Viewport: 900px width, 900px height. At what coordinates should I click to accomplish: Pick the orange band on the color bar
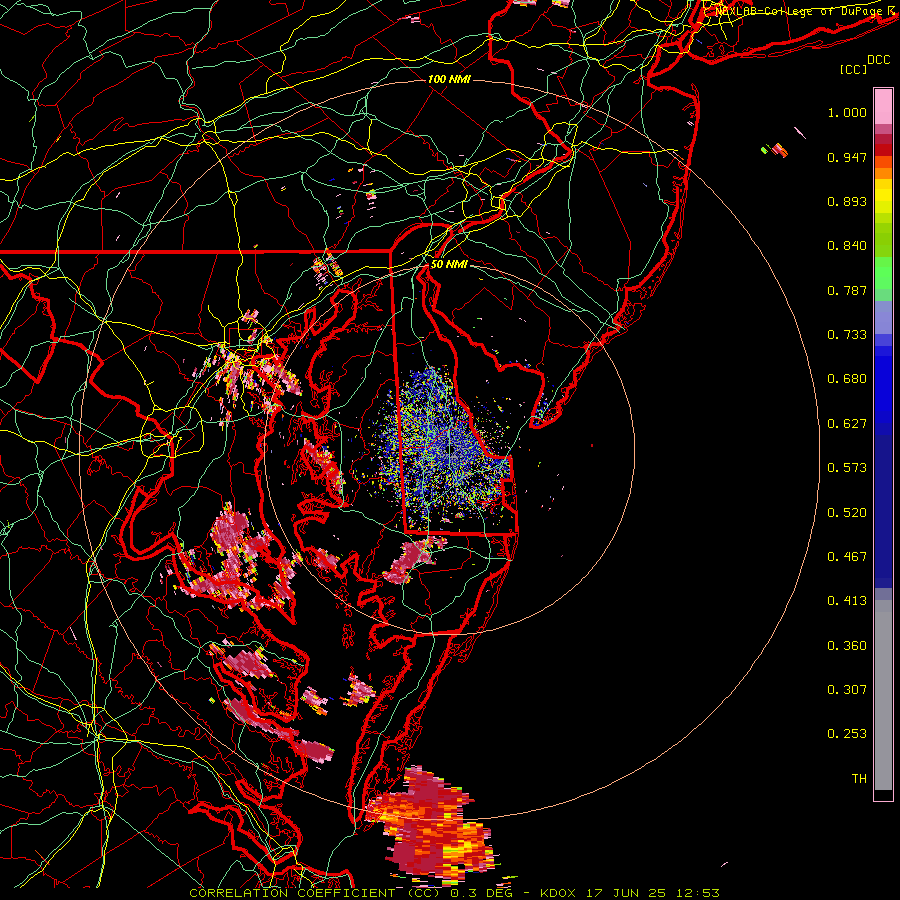tap(883, 173)
